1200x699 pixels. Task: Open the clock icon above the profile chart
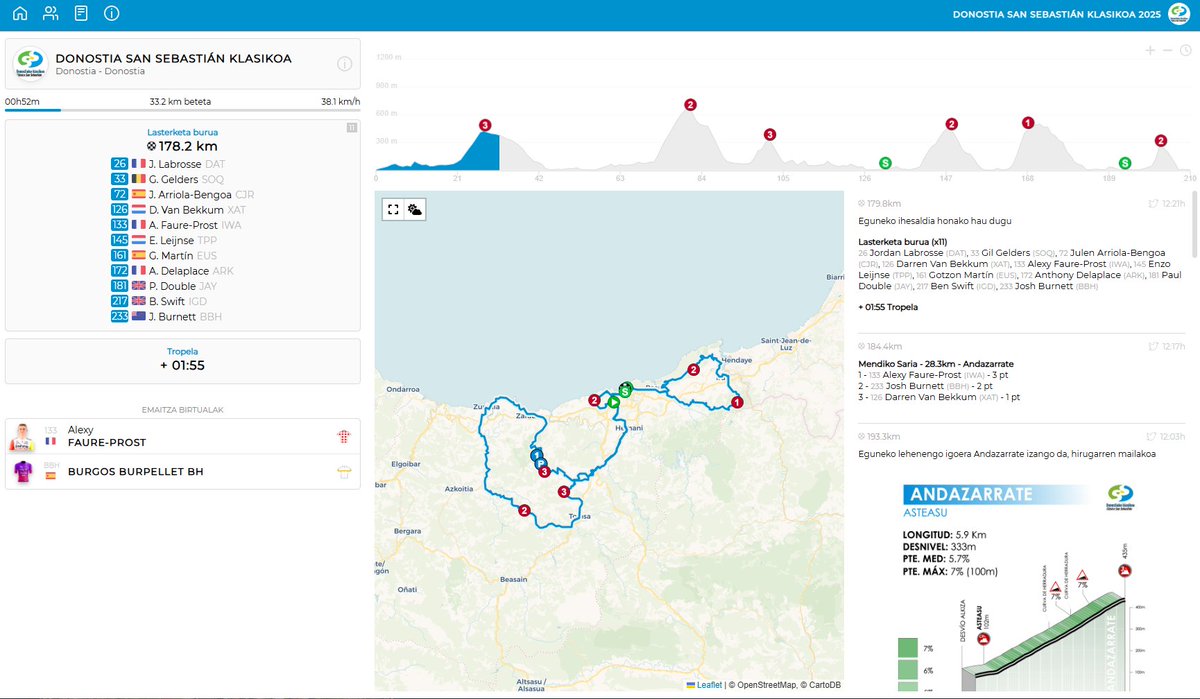coord(1186,48)
